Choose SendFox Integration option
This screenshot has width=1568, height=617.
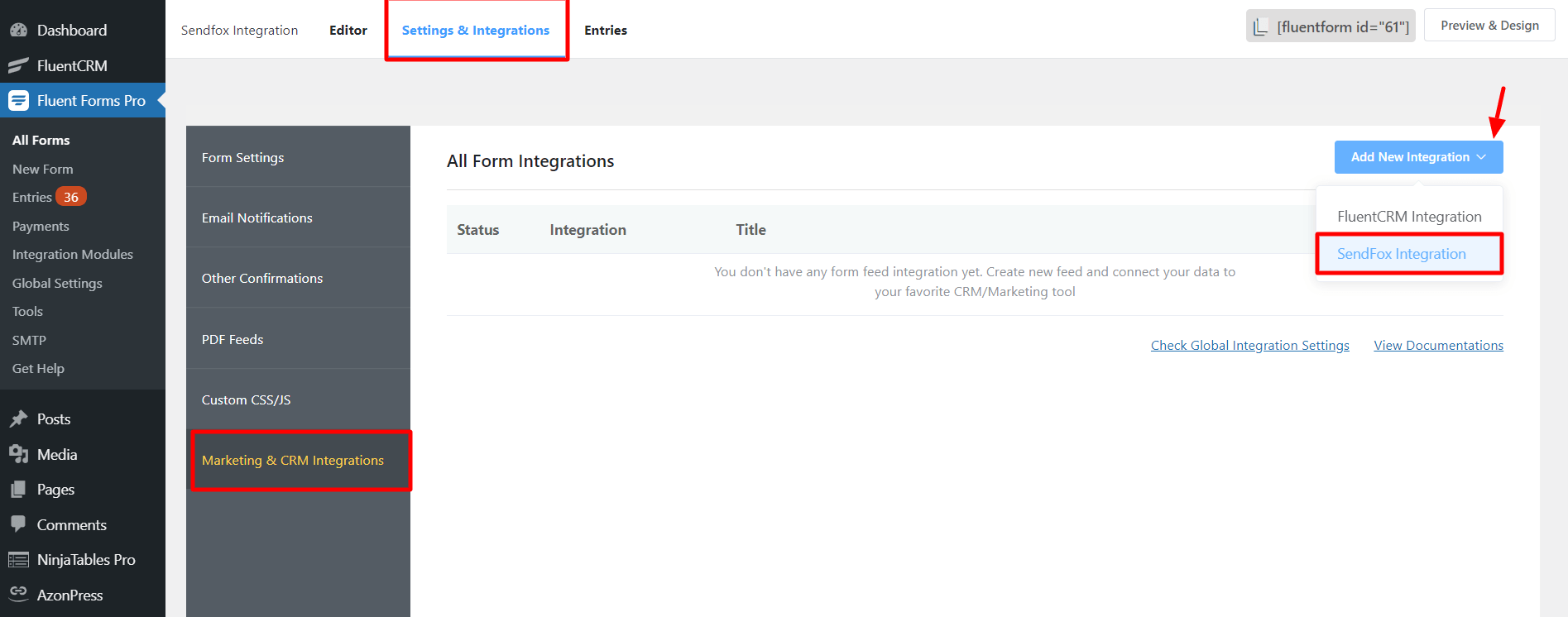coord(1409,254)
